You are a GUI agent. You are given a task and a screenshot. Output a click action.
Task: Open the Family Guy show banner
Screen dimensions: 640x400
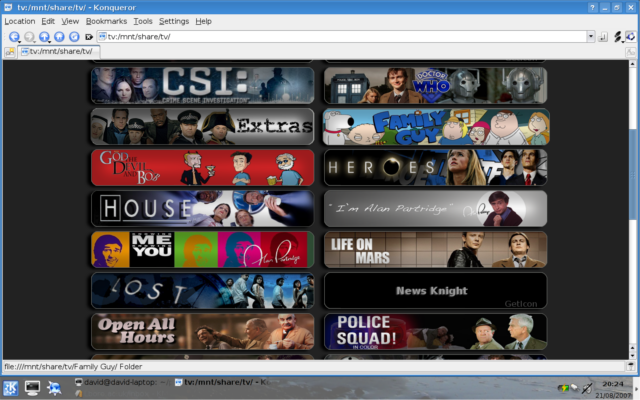[x=436, y=127]
